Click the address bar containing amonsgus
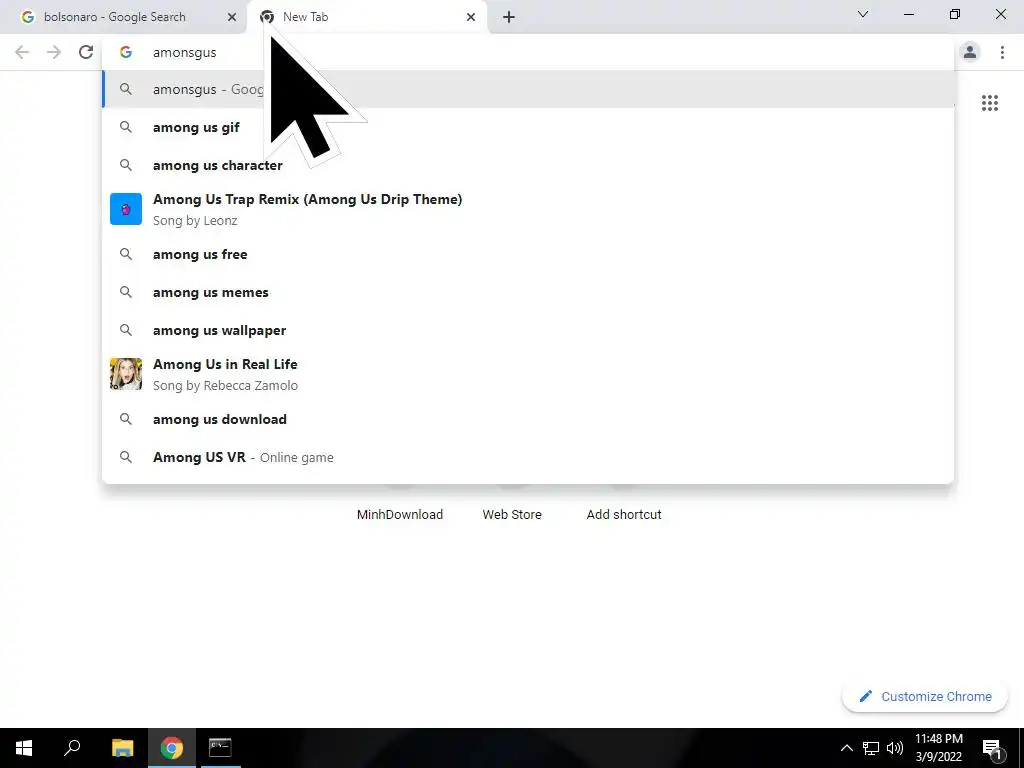Viewport: 1024px width, 768px height. tap(528, 52)
